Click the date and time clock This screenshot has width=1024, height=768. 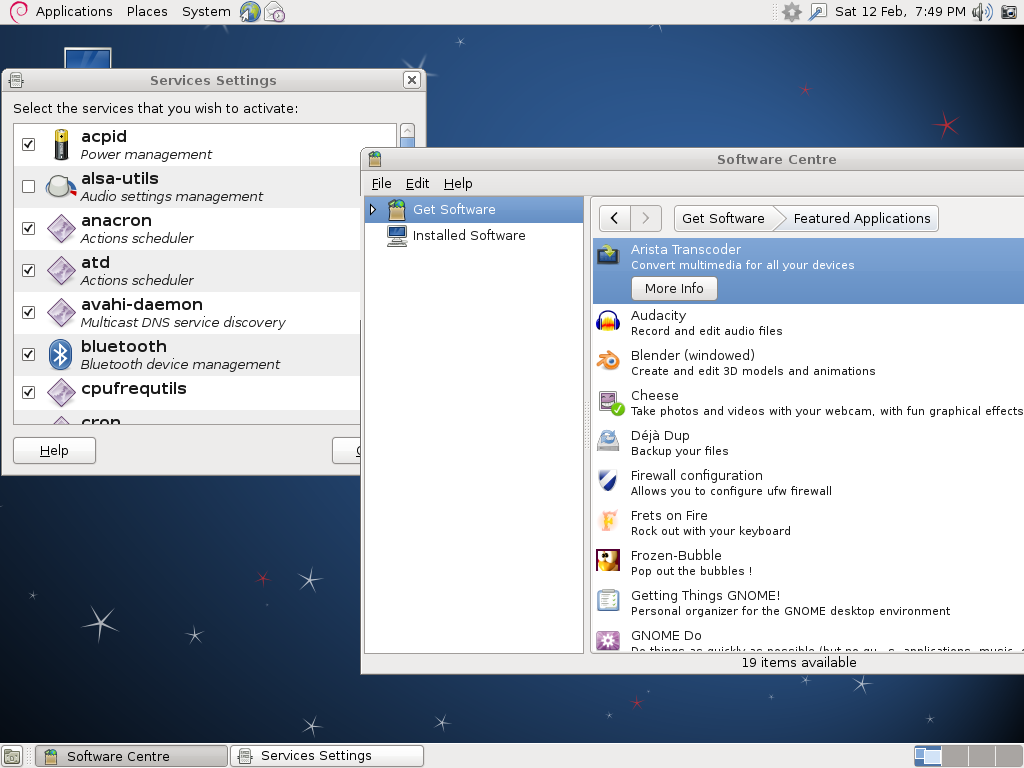pos(900,12)
